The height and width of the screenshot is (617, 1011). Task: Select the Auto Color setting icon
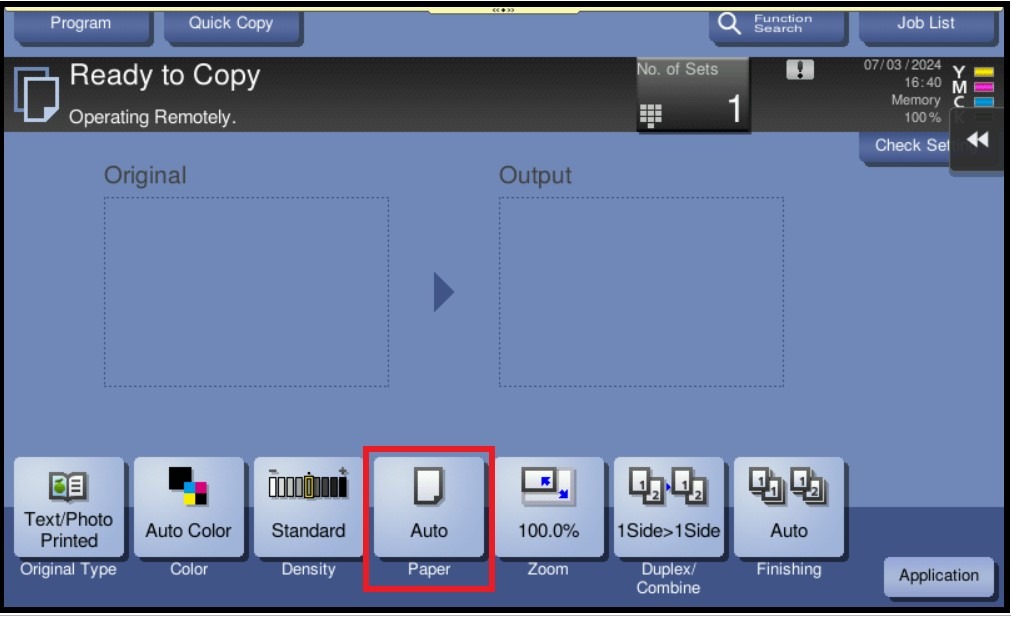[x=188, y=485]
